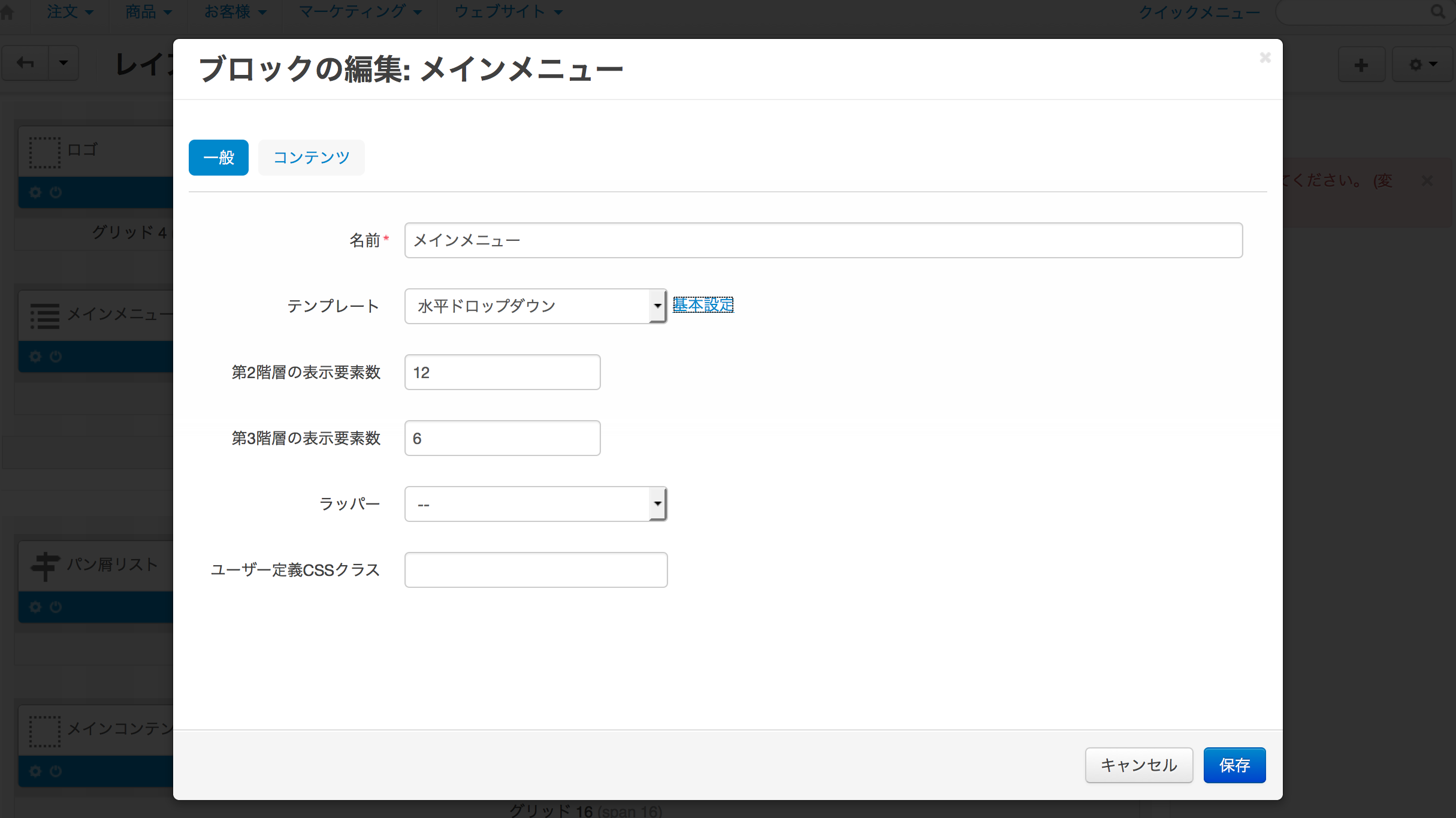Click the 保存 button
The width and height of the screenshot is (1456, 818).
pyautogui.click(x=1234, y=765)
